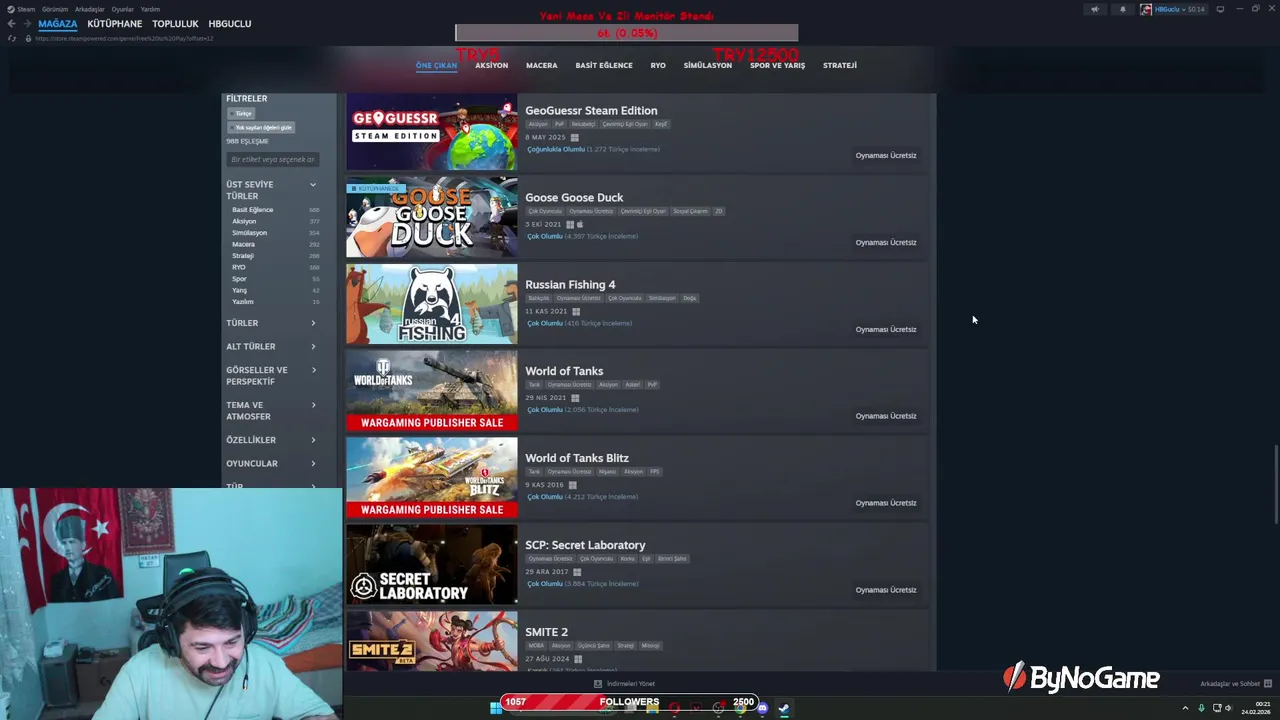Open the SCP: Secret Laboratory thumbnail
The height and width of the screenshot is (720, 1280).
point(432,564)
